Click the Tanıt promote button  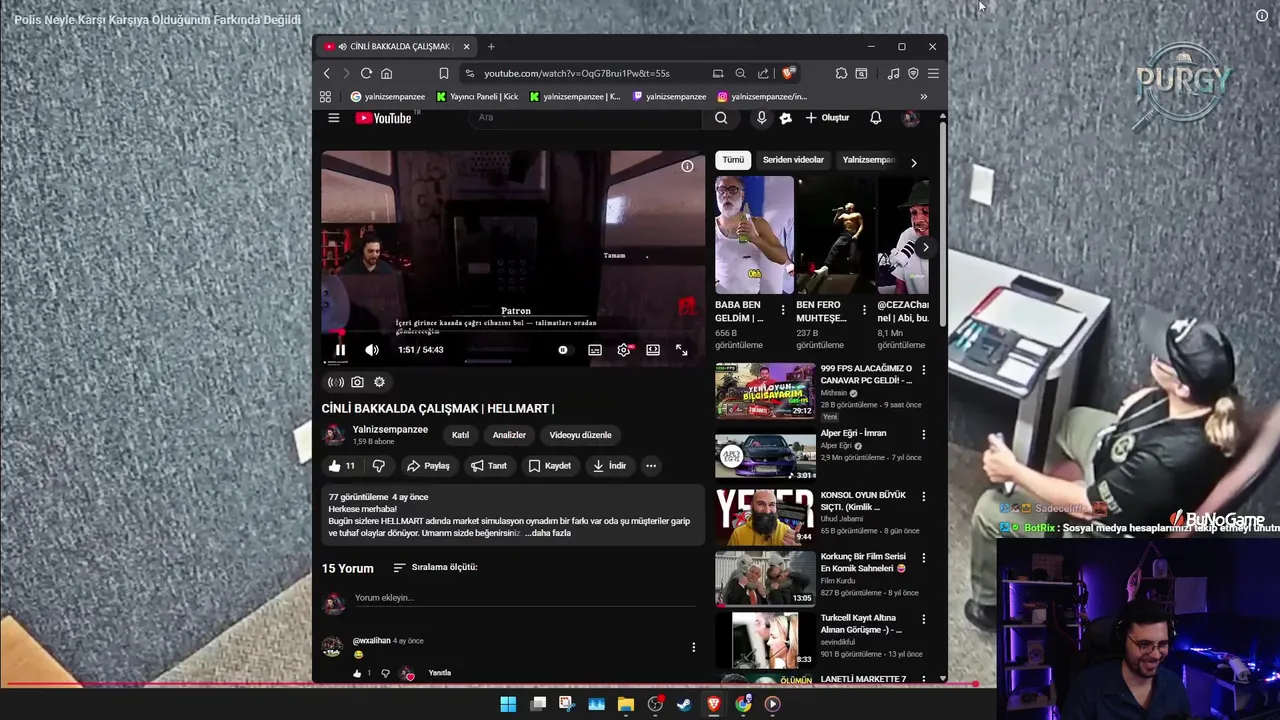click(x=489, y=466)
